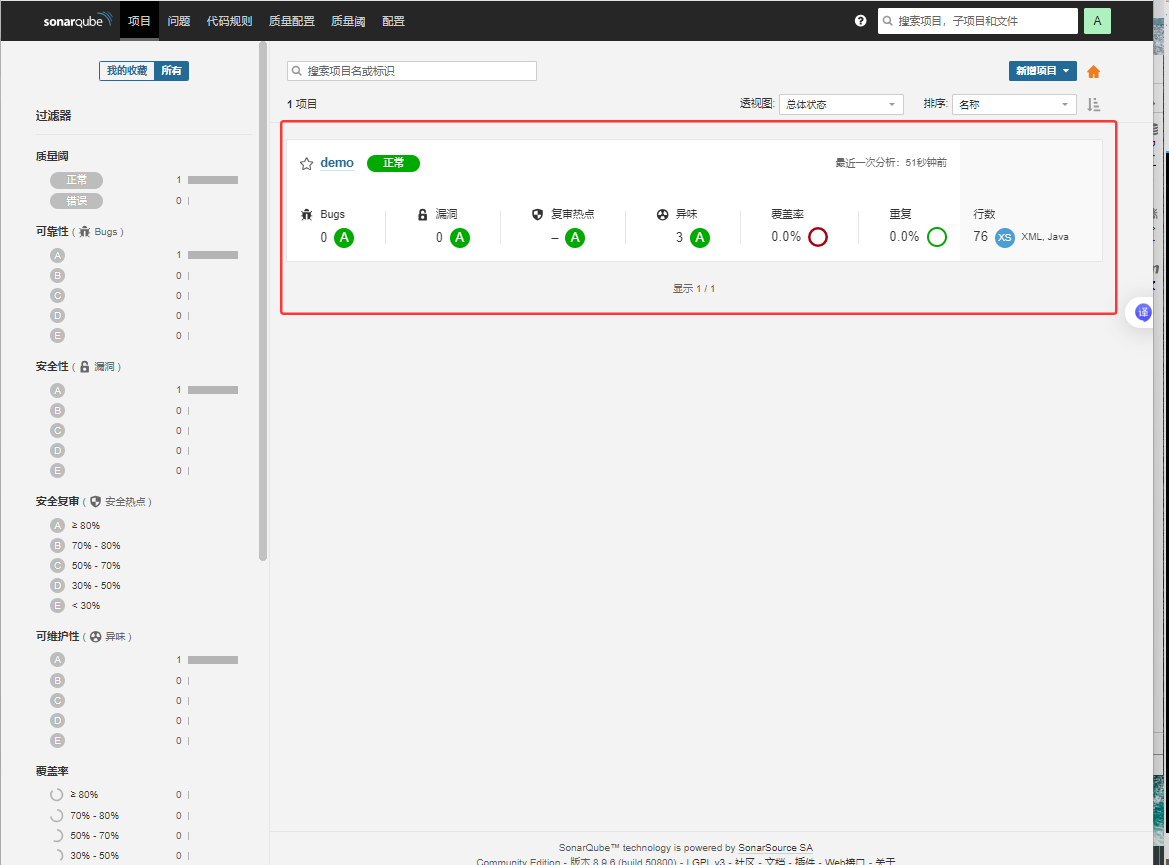
Task: Filter 可靠性 Bugs by rating A
Action: point(57,255)
